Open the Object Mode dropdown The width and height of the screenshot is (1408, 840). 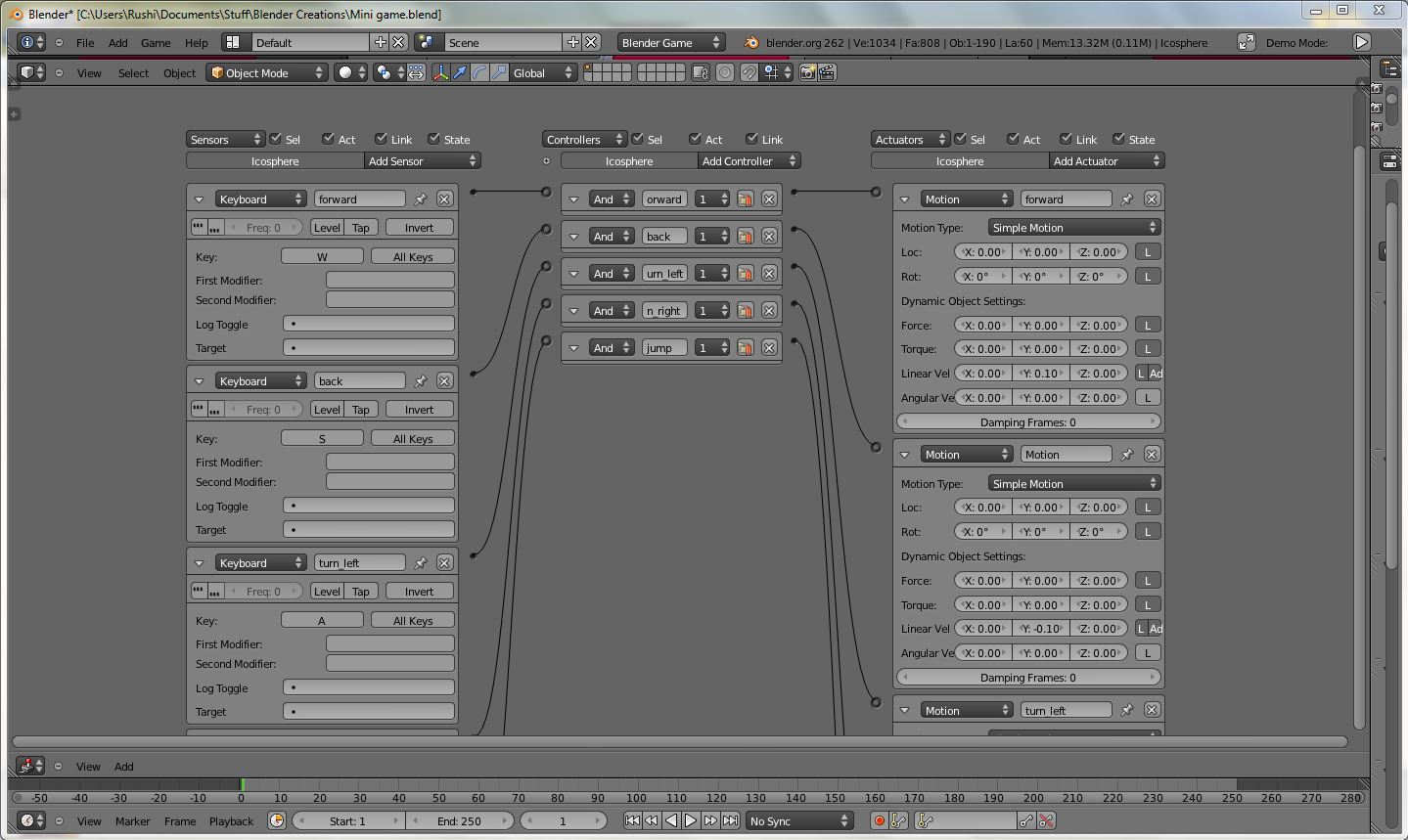(266, 72)
